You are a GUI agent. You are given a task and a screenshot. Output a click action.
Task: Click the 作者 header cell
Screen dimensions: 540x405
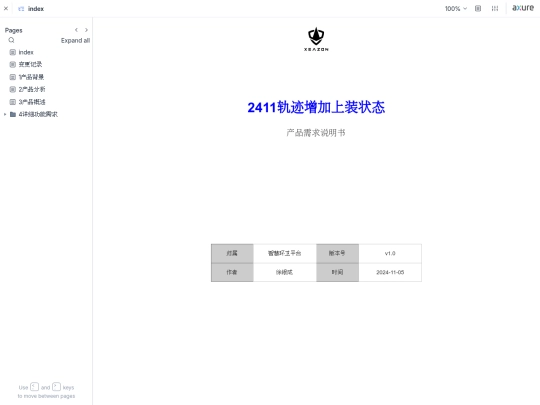pos(232,272)
